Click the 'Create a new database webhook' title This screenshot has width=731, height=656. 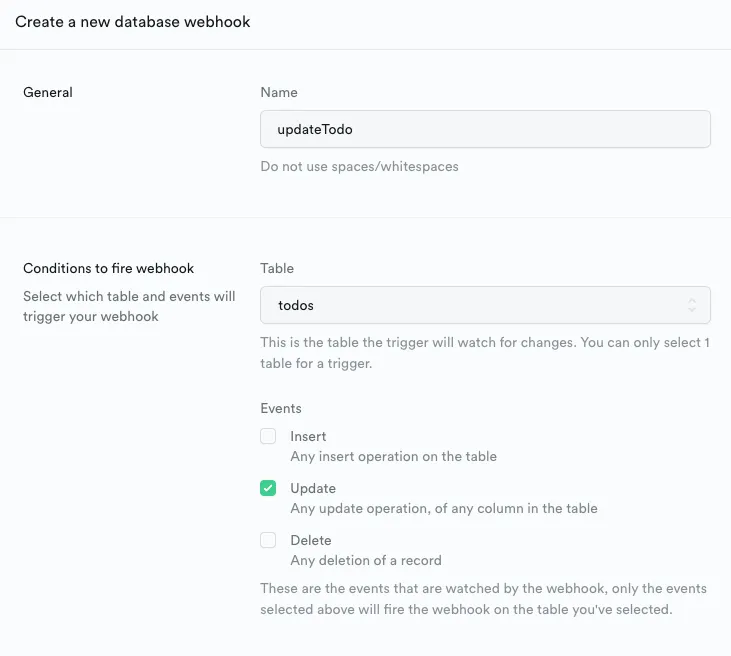click(x=133, y=22)
